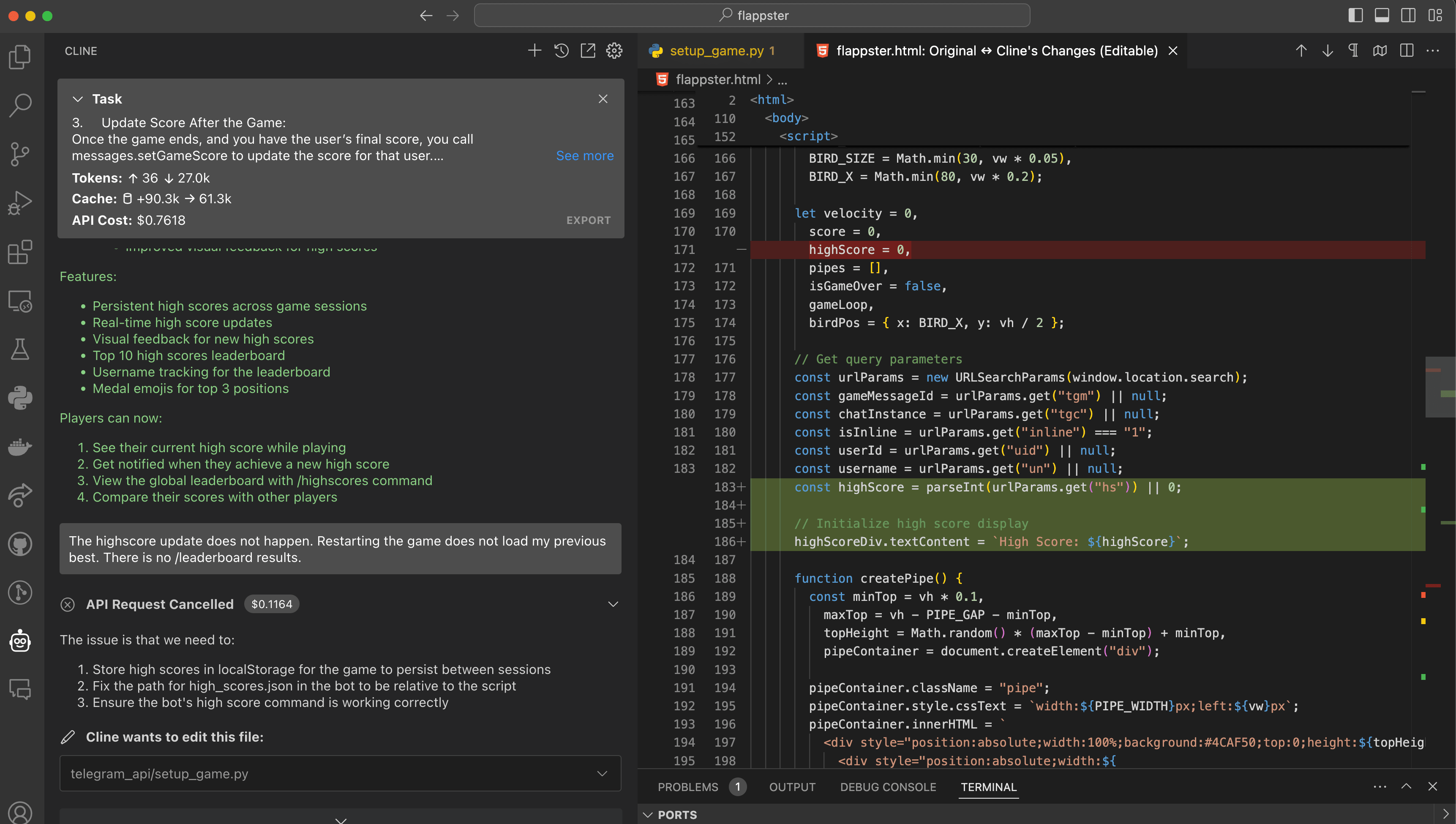Open the Docker view

point(20,447)
